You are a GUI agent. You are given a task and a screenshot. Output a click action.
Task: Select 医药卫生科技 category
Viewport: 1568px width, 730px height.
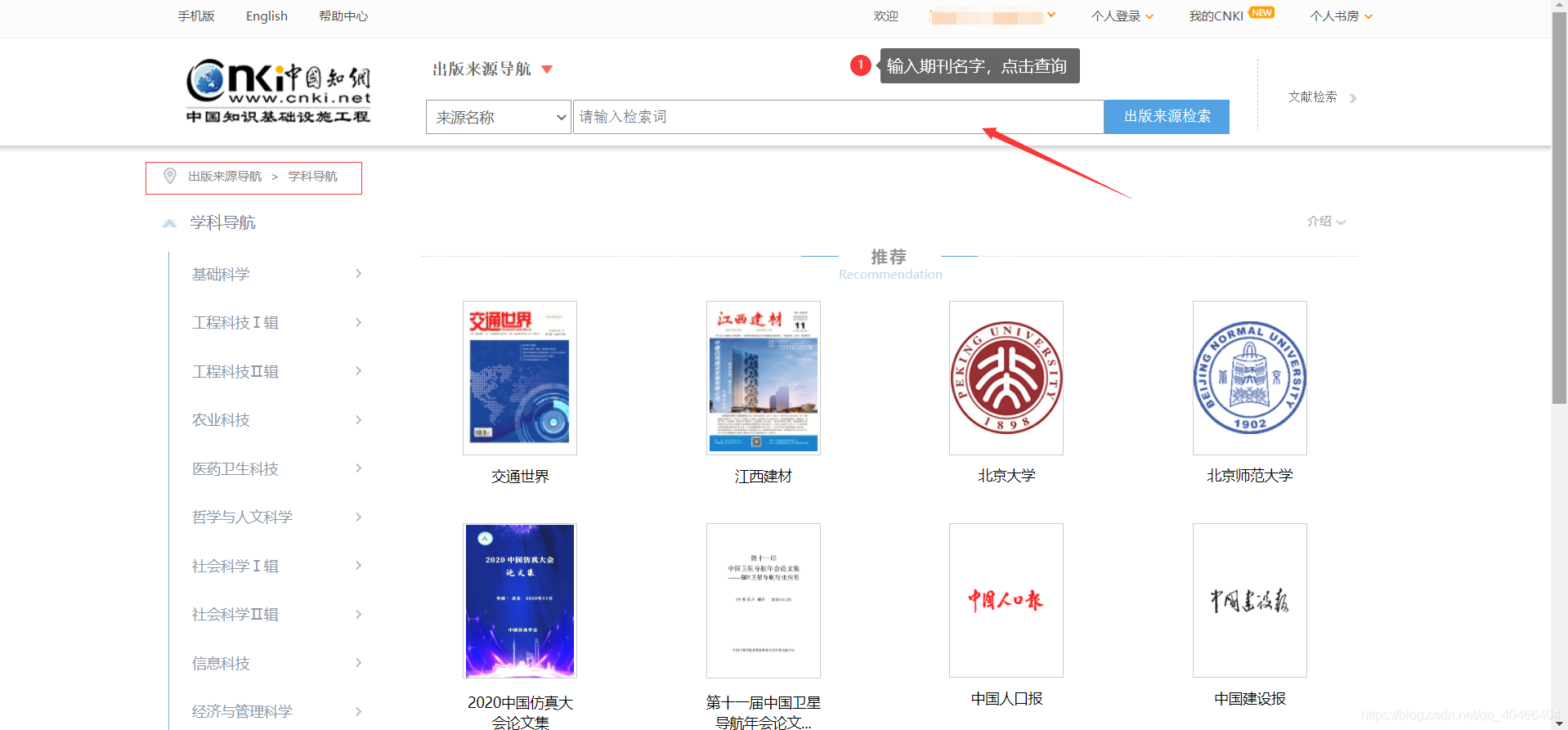click(235, 469)
